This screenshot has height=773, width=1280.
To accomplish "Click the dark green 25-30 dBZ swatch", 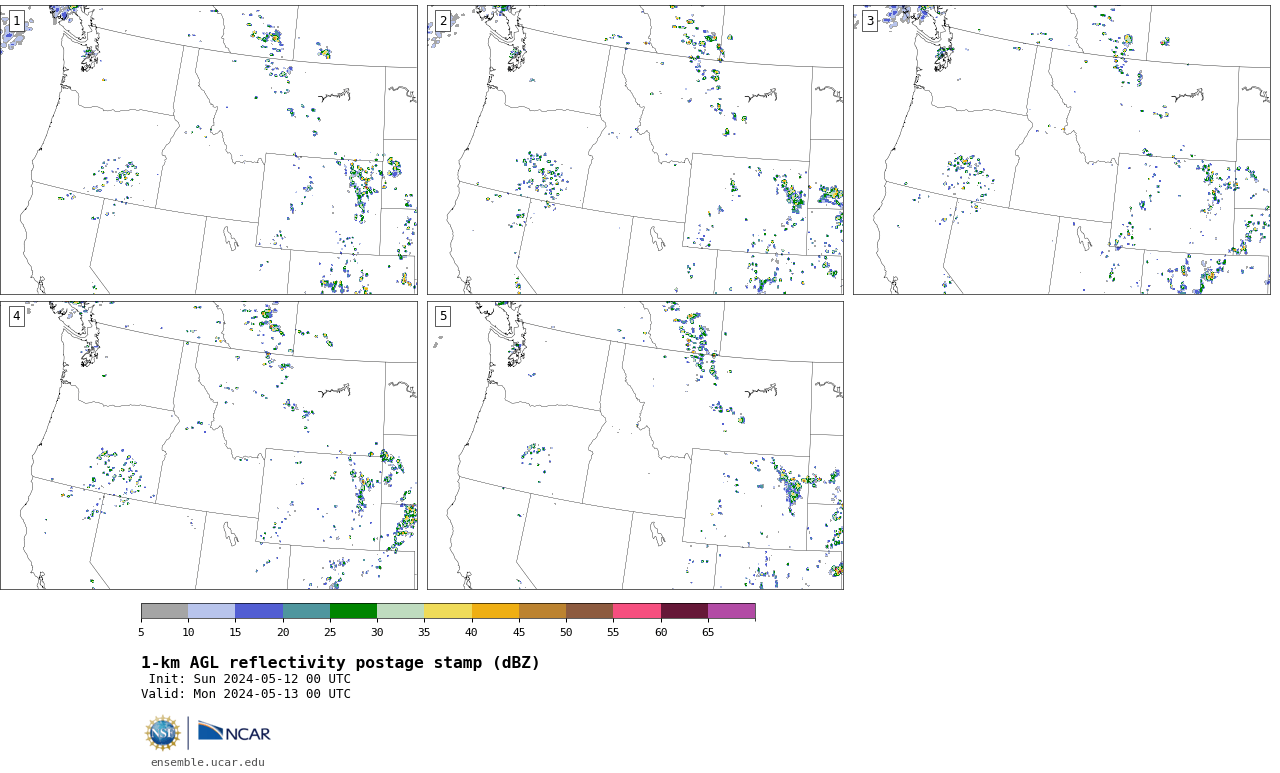I will click(353, 611).
